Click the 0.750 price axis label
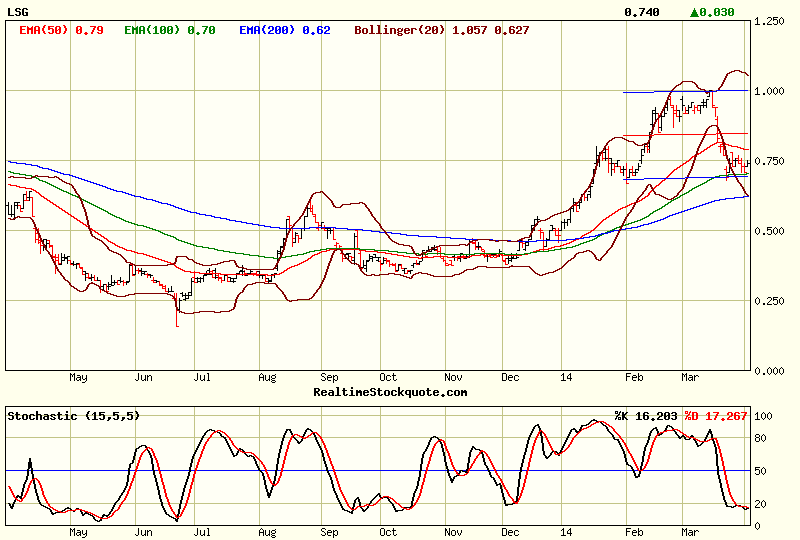The image size is (800, 540). (x=769, y=161)
